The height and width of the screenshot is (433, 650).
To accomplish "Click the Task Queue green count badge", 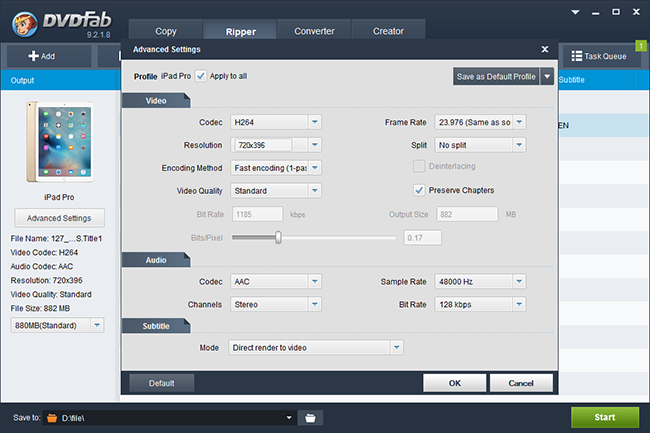I will click(x=641, y=46).
